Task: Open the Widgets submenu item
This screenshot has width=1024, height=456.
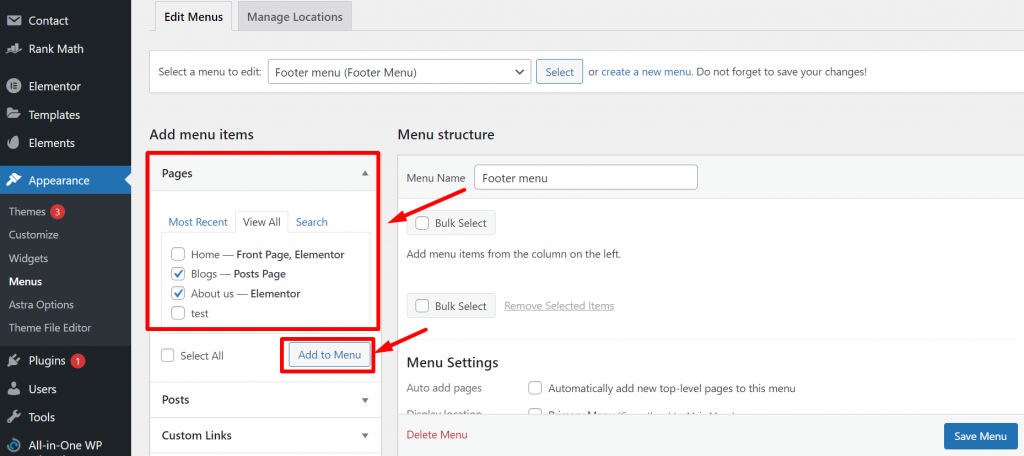Action: pyautogui.click(x=28, y=258)
